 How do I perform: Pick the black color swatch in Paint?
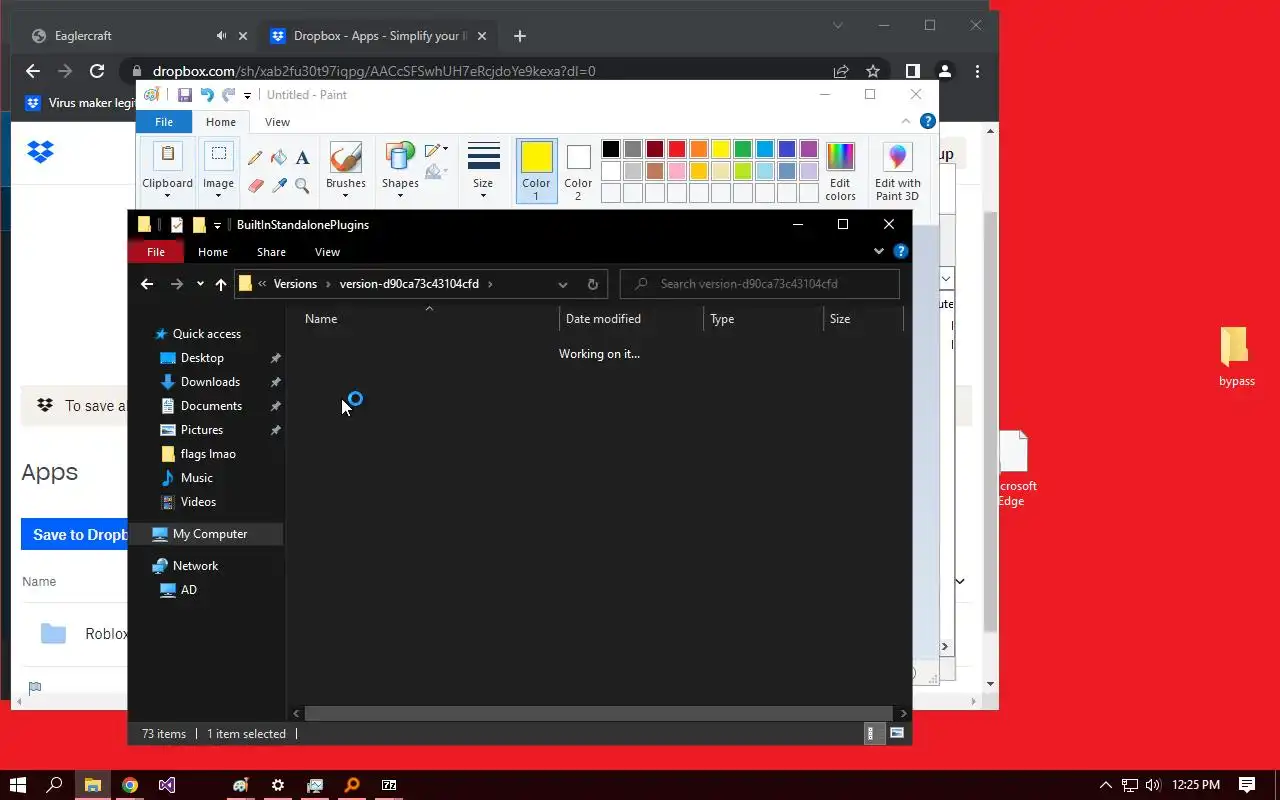click(611, 149)
